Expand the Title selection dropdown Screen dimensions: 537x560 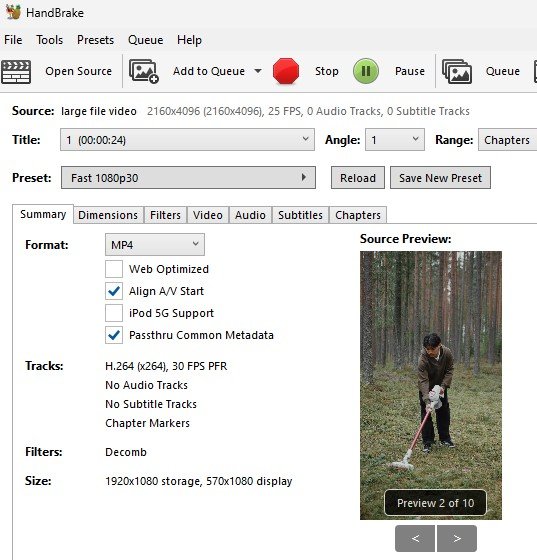(x=187, y=140)
